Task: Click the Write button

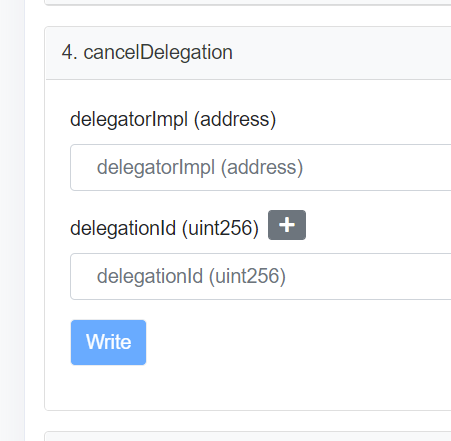Action: (108, 342)
